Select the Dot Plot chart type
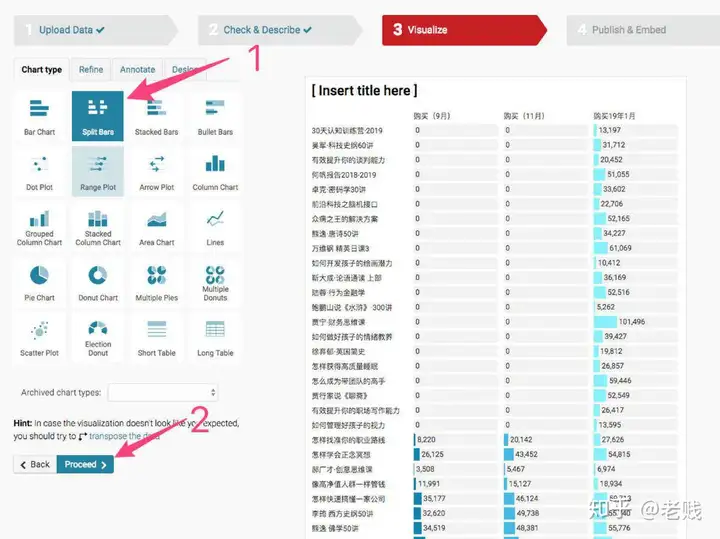 [x=39, y=172]
